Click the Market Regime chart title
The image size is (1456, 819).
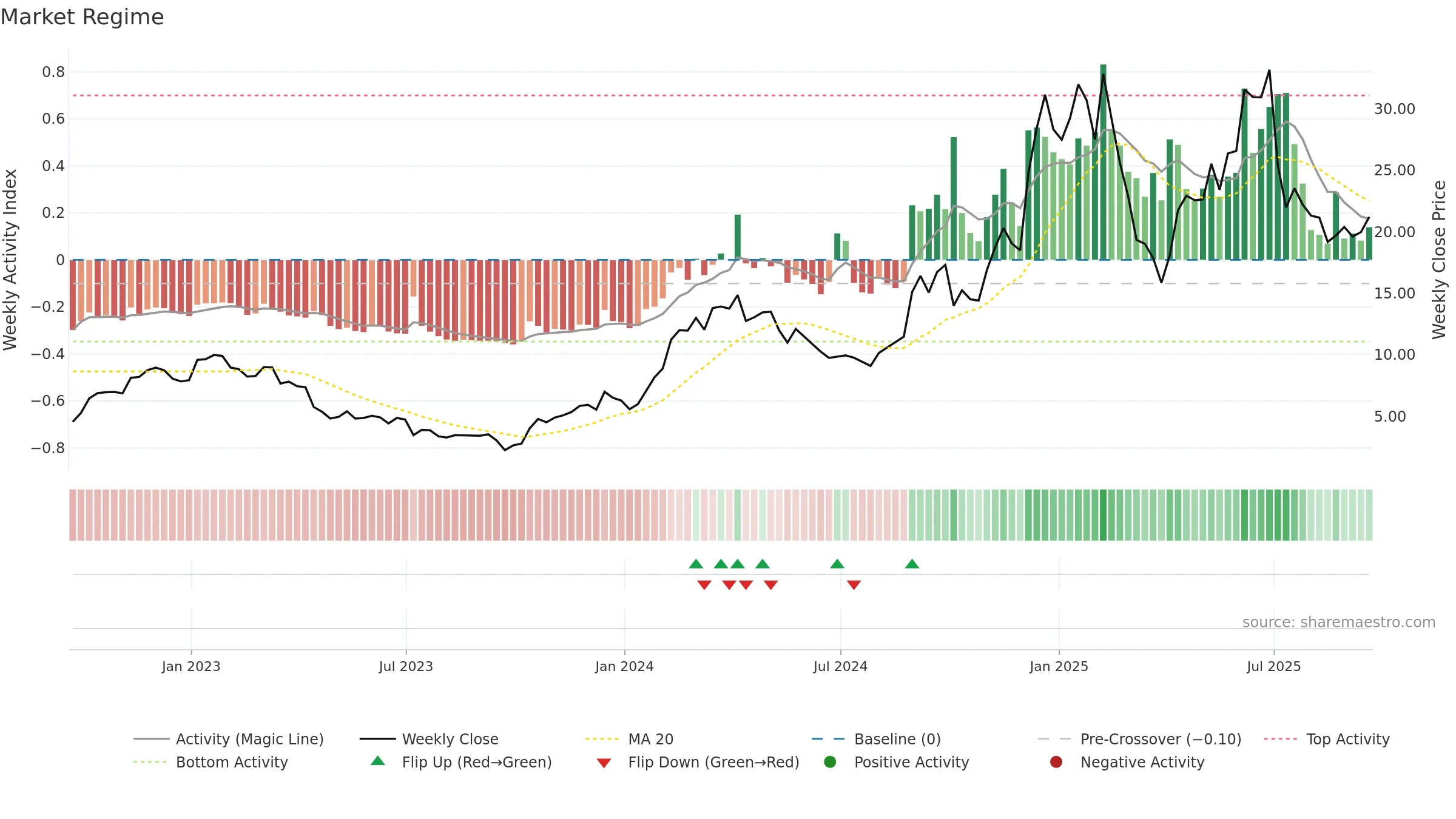[82, 17]
